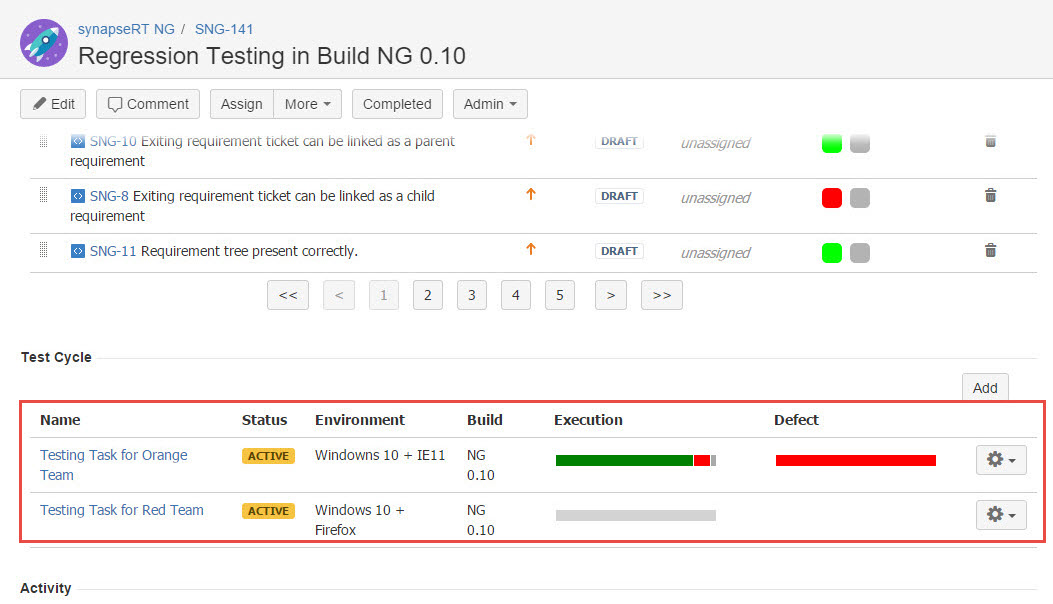The height and width of the screenshot is (604, 1053).
Task: Delete the SNG-11 test case row
Action: tap(990, 251)
